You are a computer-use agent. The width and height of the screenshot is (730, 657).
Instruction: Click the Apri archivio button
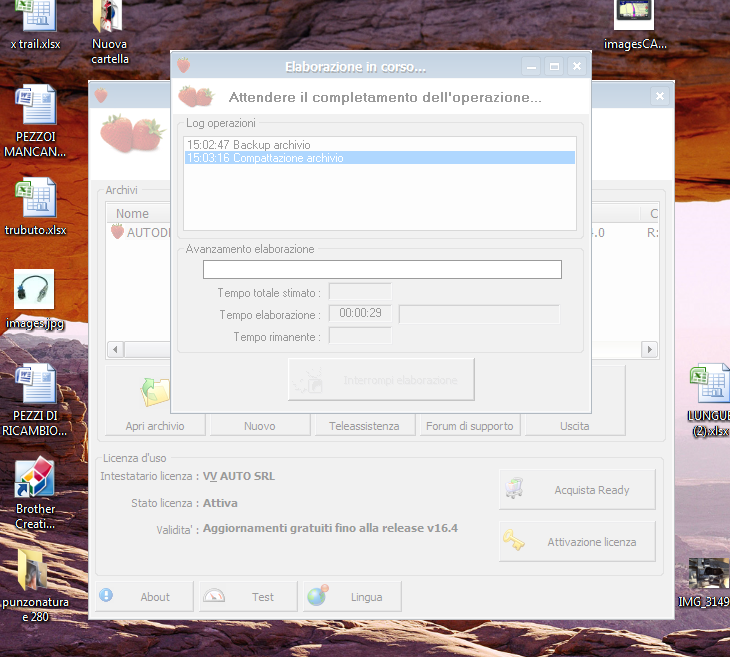(x=155, y=400)
